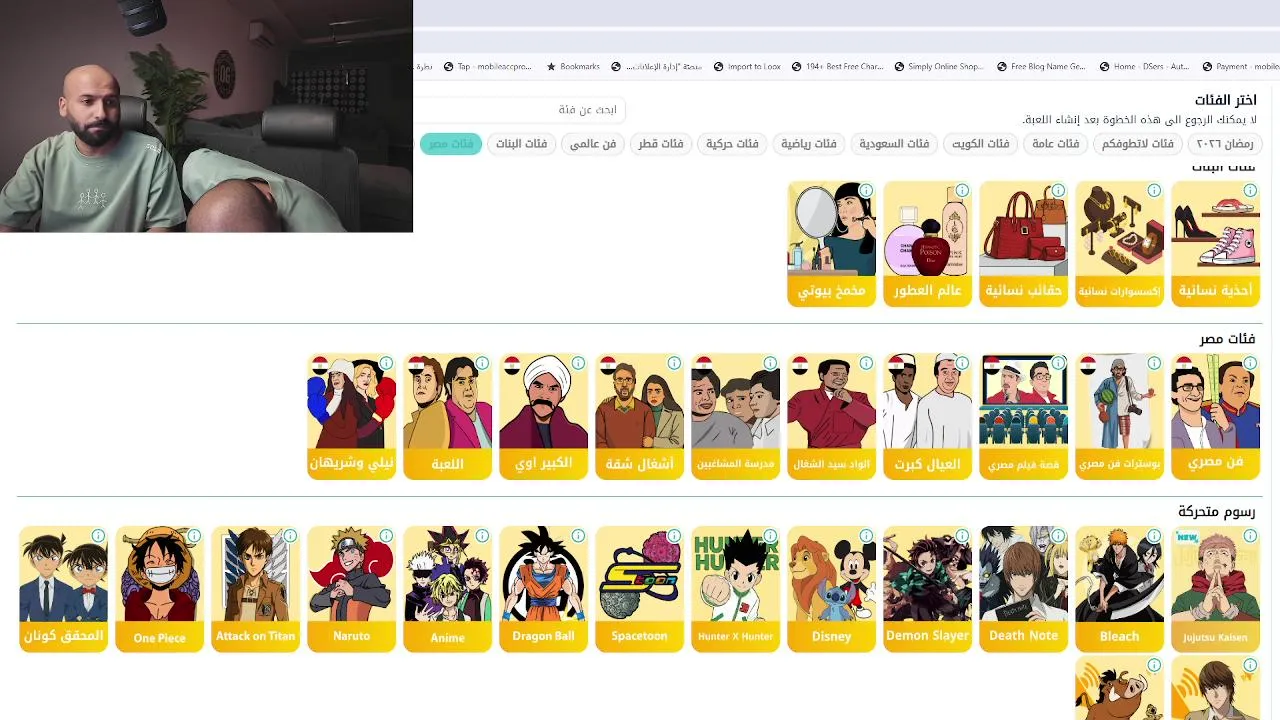Pick the Dragon Ball category card
This screenshot has height=720, width=1280.
[543, 589]
